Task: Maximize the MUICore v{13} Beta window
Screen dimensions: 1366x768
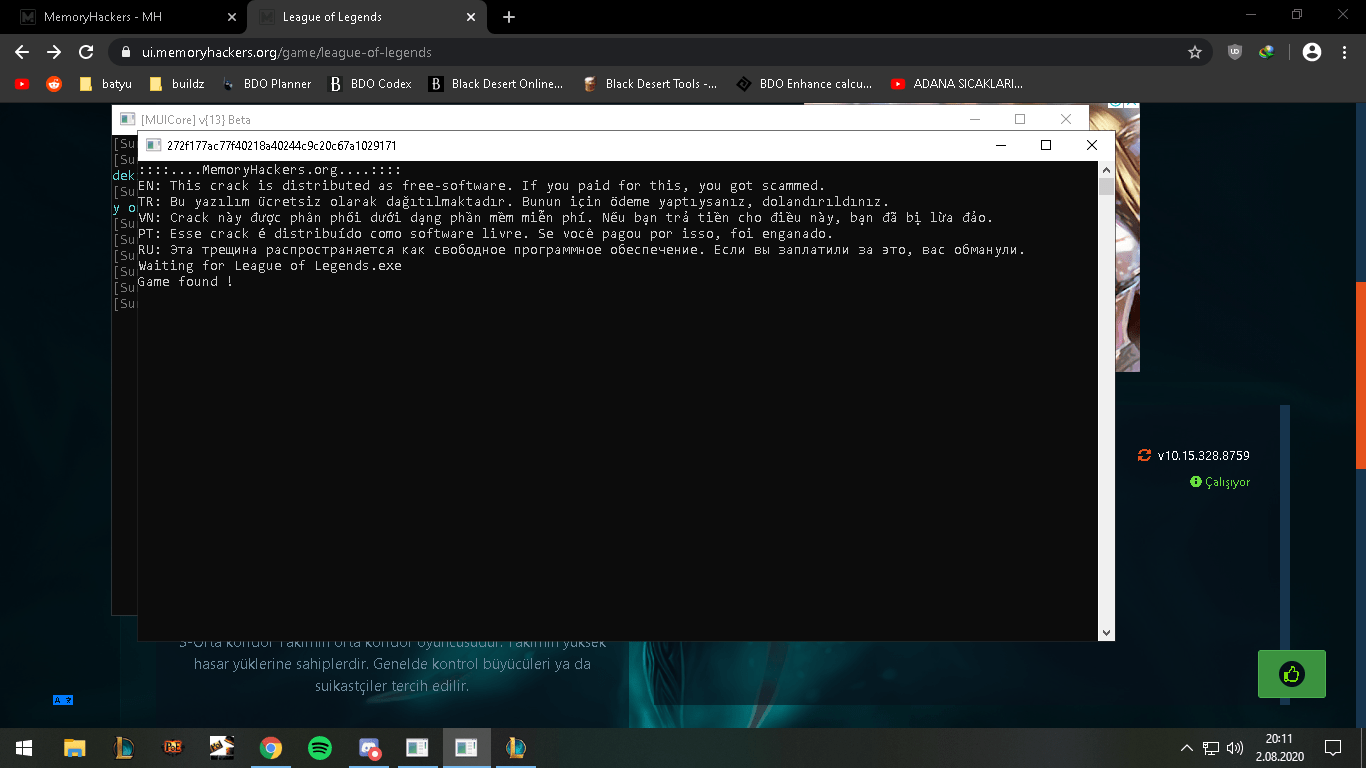Action: [1020, 119]
